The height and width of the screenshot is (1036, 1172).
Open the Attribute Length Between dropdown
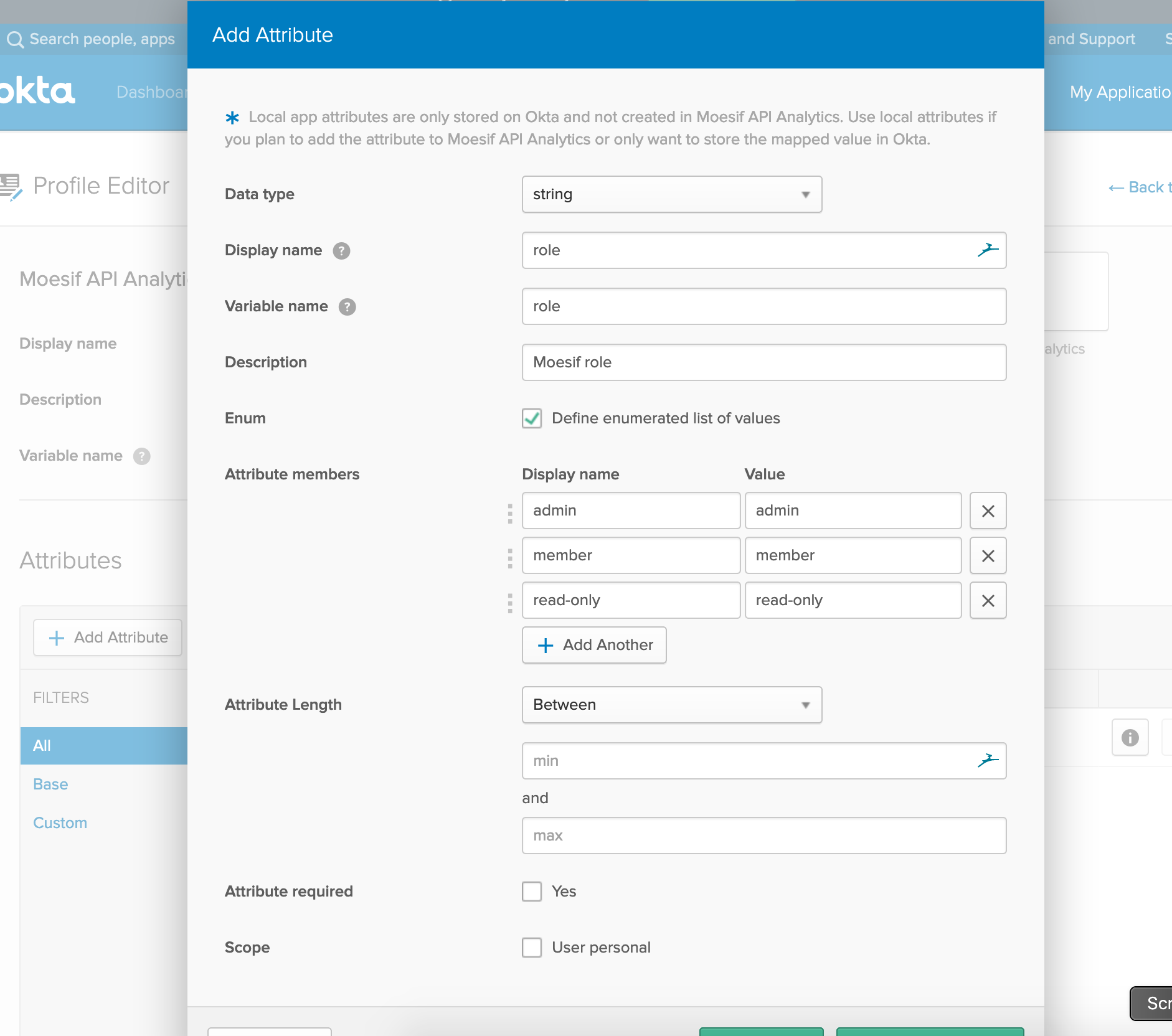click(x=671, y=705)
